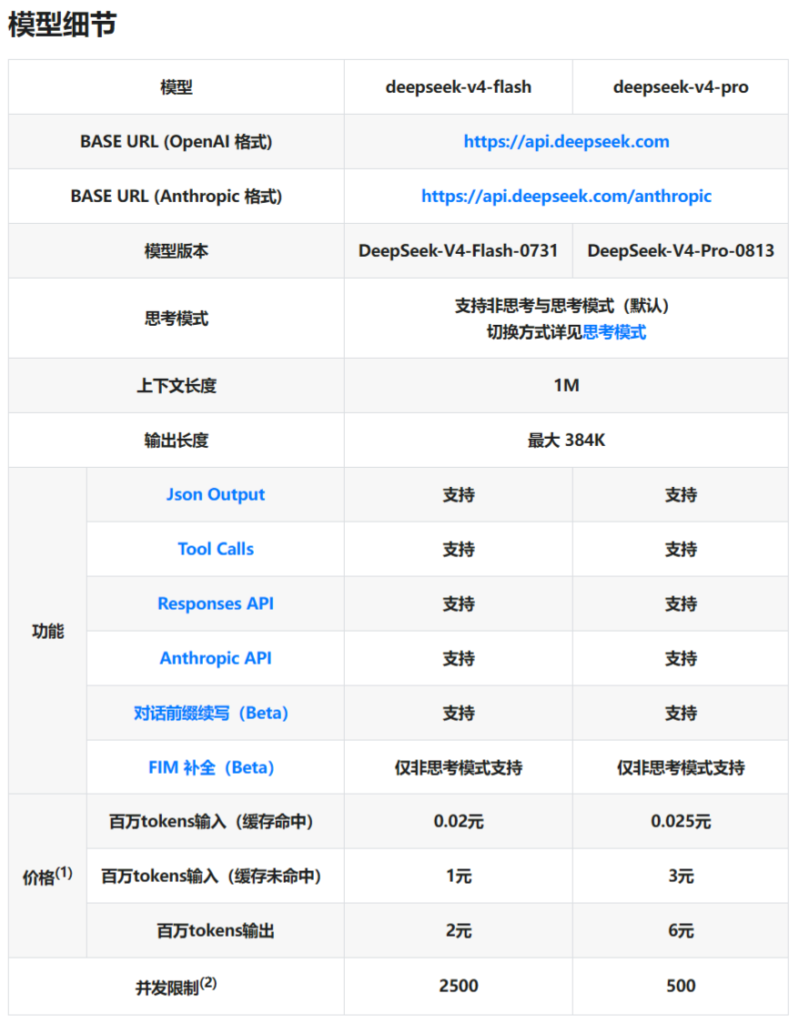The height and width of the screenshot is (1024, 799).
Task: Click the 百万tokens输入（缓存未命中）label
Action: (211, 876)
